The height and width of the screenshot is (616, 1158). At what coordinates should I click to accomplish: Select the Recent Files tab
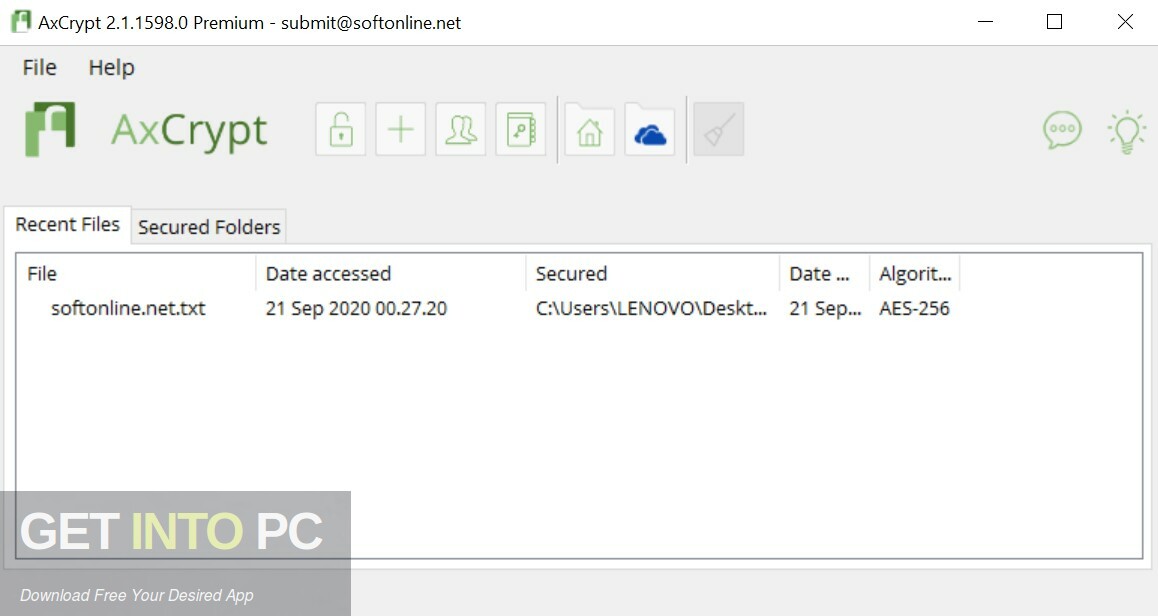67,225
